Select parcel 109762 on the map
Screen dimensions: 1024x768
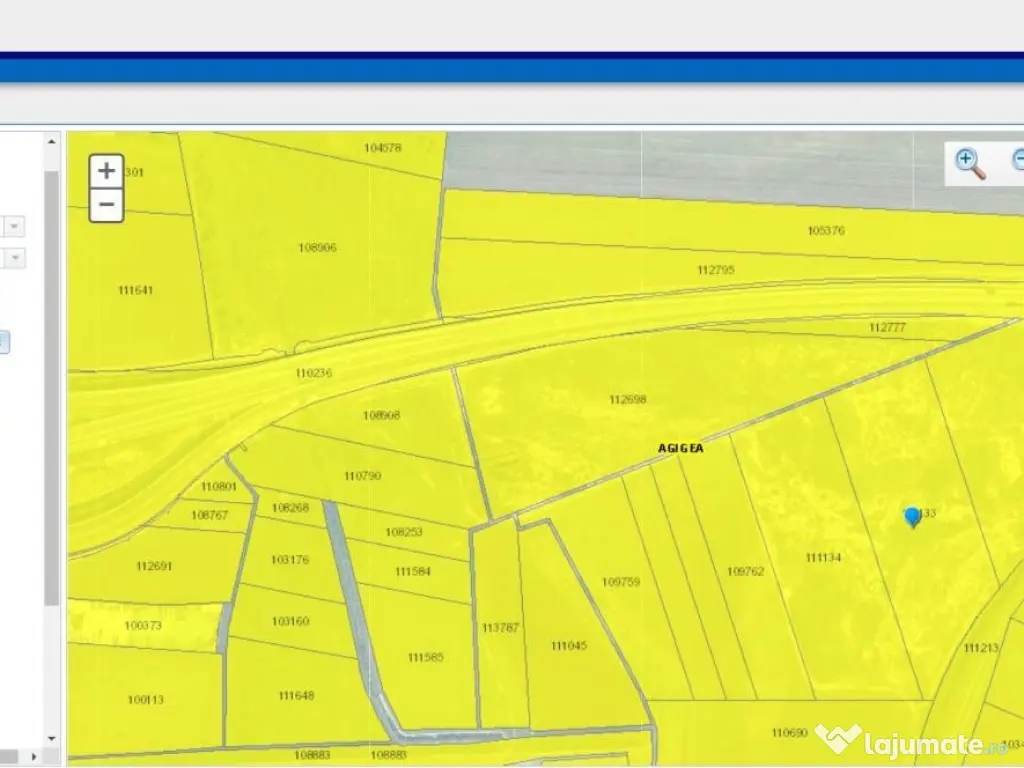[745, 571]
